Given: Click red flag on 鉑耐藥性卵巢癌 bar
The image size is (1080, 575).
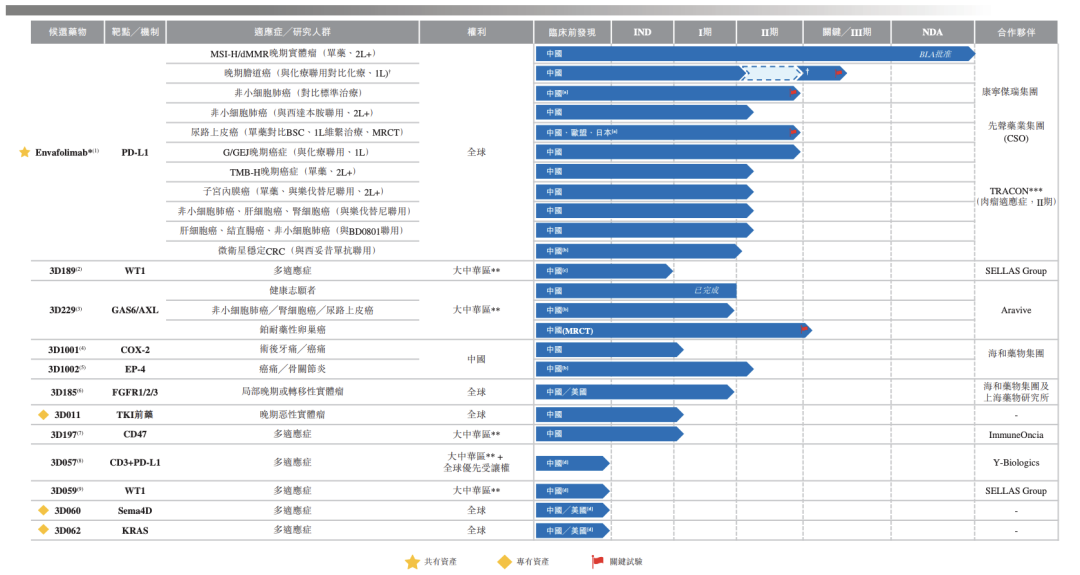Looking at the screenshot, I should coord(804,330).
